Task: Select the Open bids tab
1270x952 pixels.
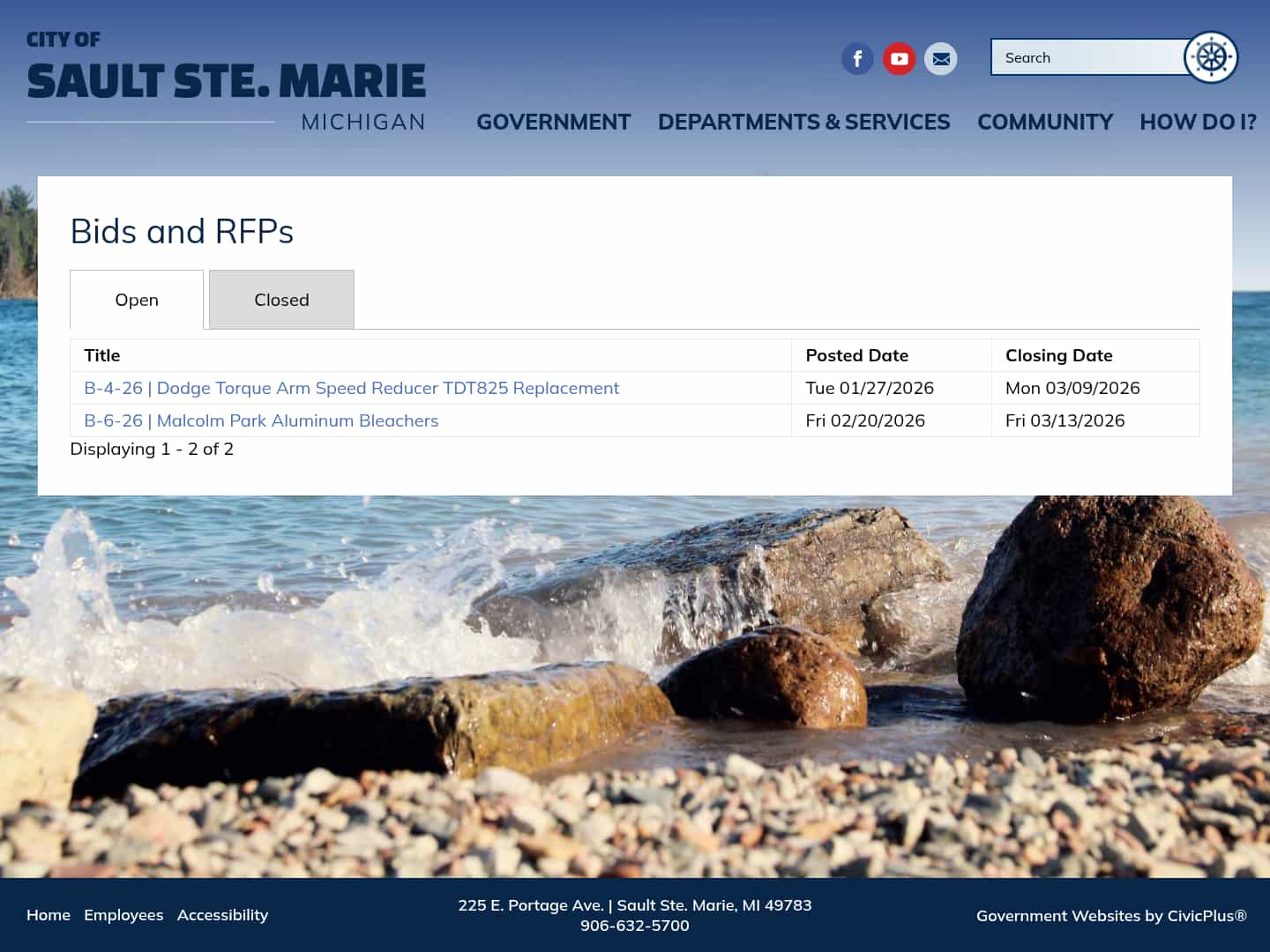Action: (x=137, y=300)
